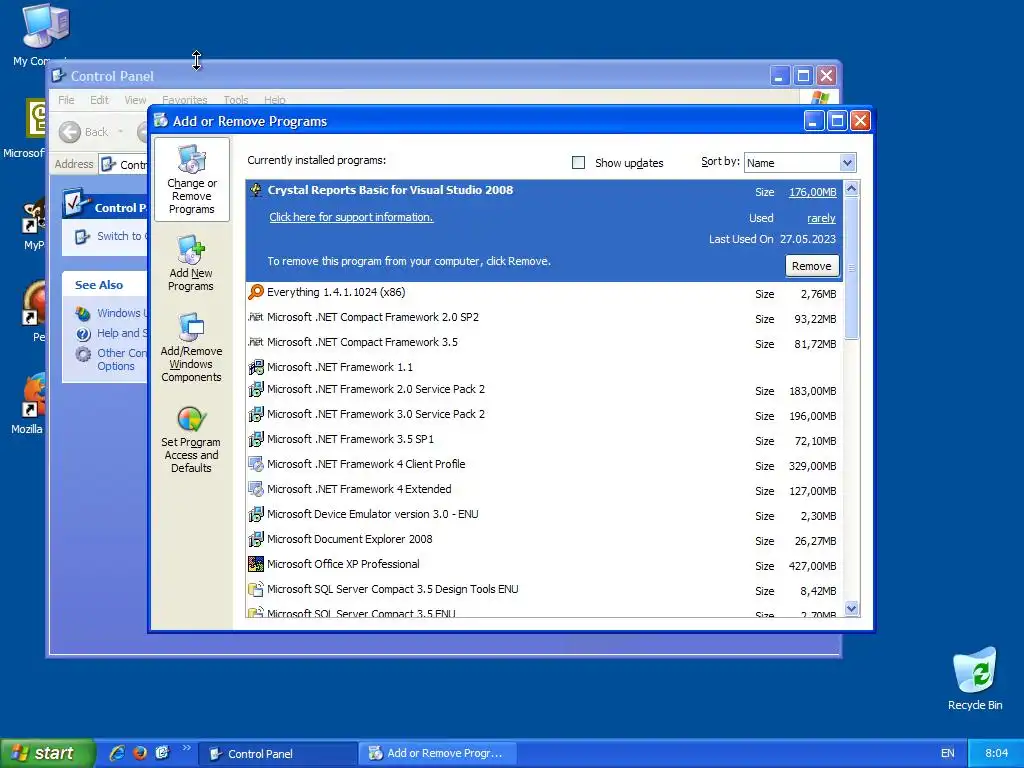Click the program list scrollbar thumb
The image size is (1024, 768).
tap(851, 268)
